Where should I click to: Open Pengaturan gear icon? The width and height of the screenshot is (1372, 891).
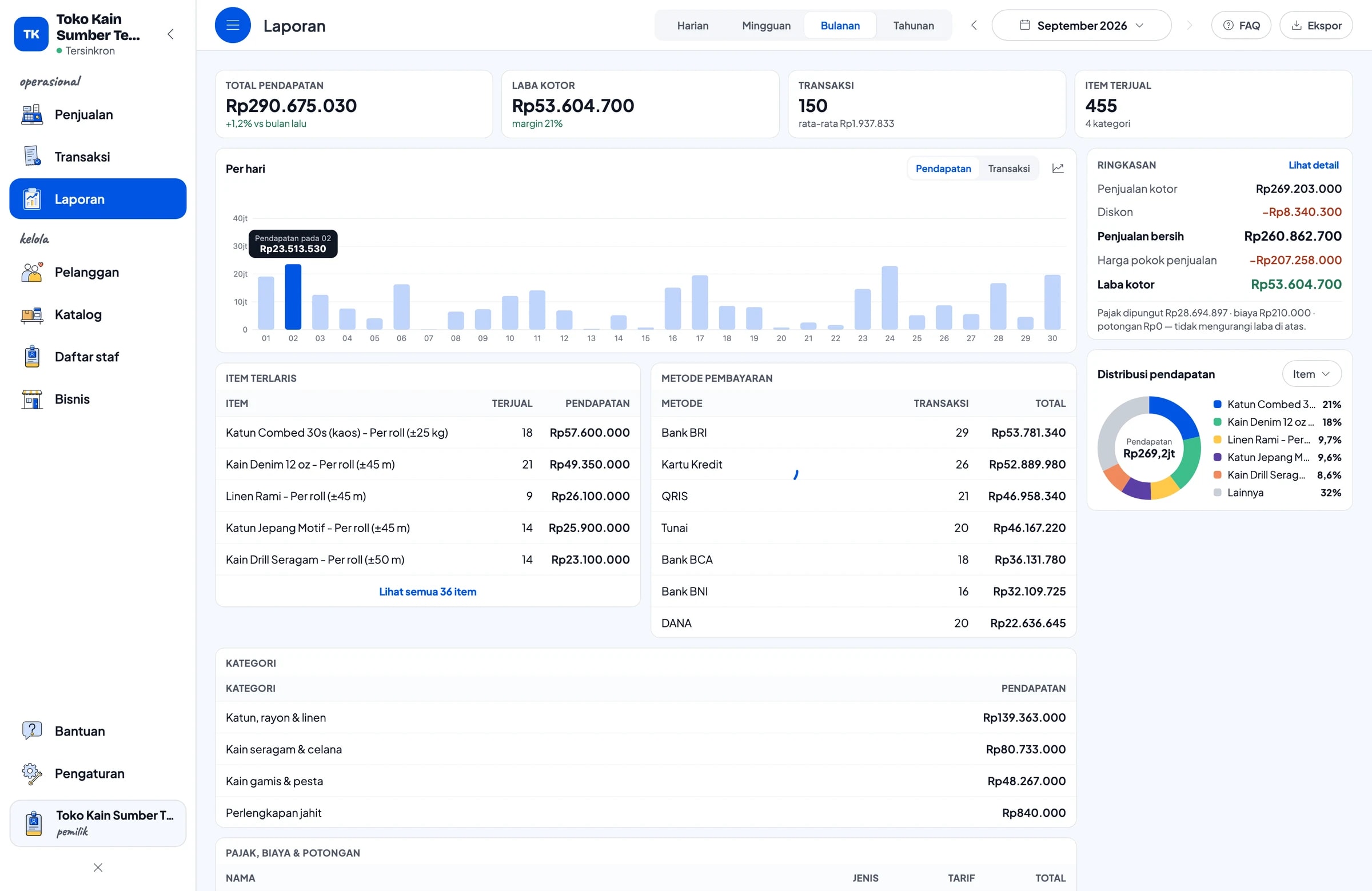tap(31, 773)
